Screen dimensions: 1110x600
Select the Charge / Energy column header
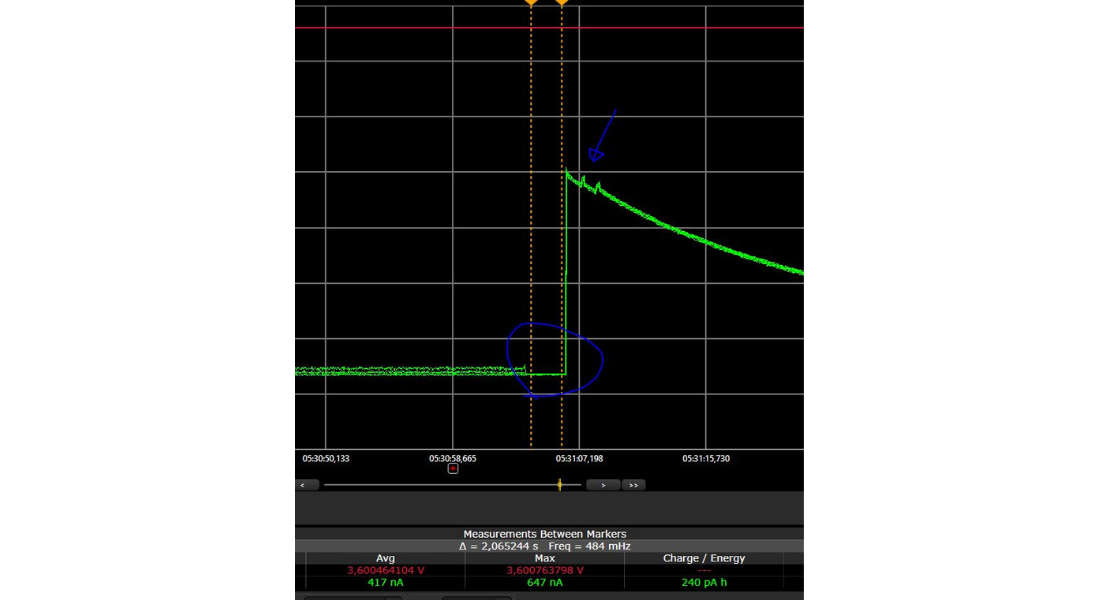(x=704, y=558)
